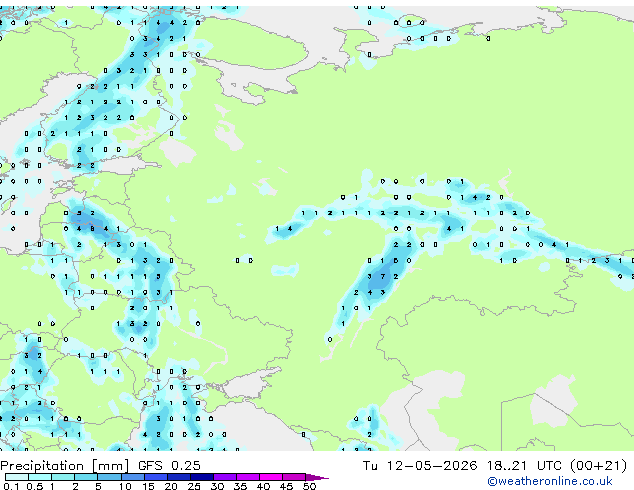Viewport: 634px width, 490px height.
Task: Select the 35–40 mm violet legend swatch
Action: click(248, 477)
